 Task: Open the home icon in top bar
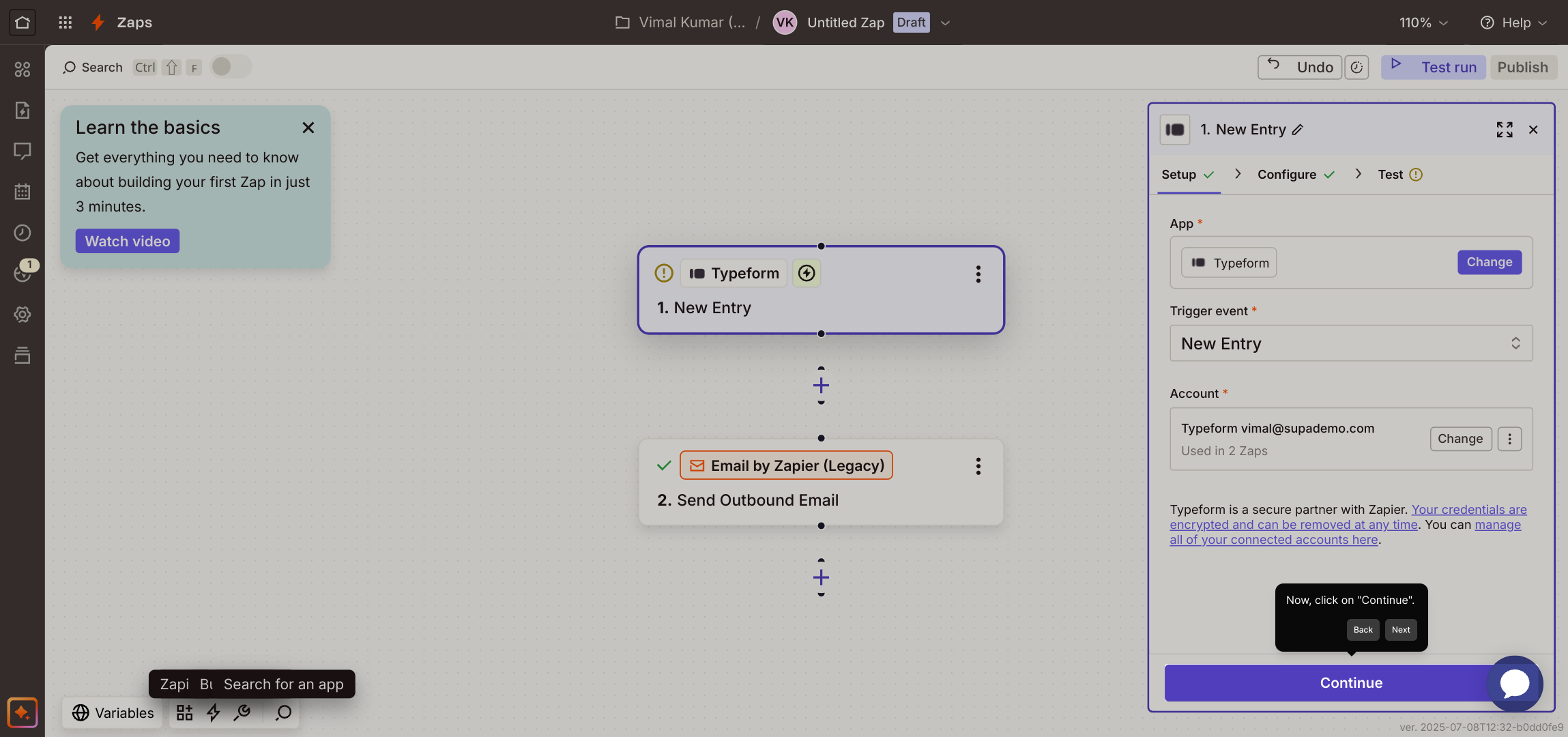(x=22, y=23)
